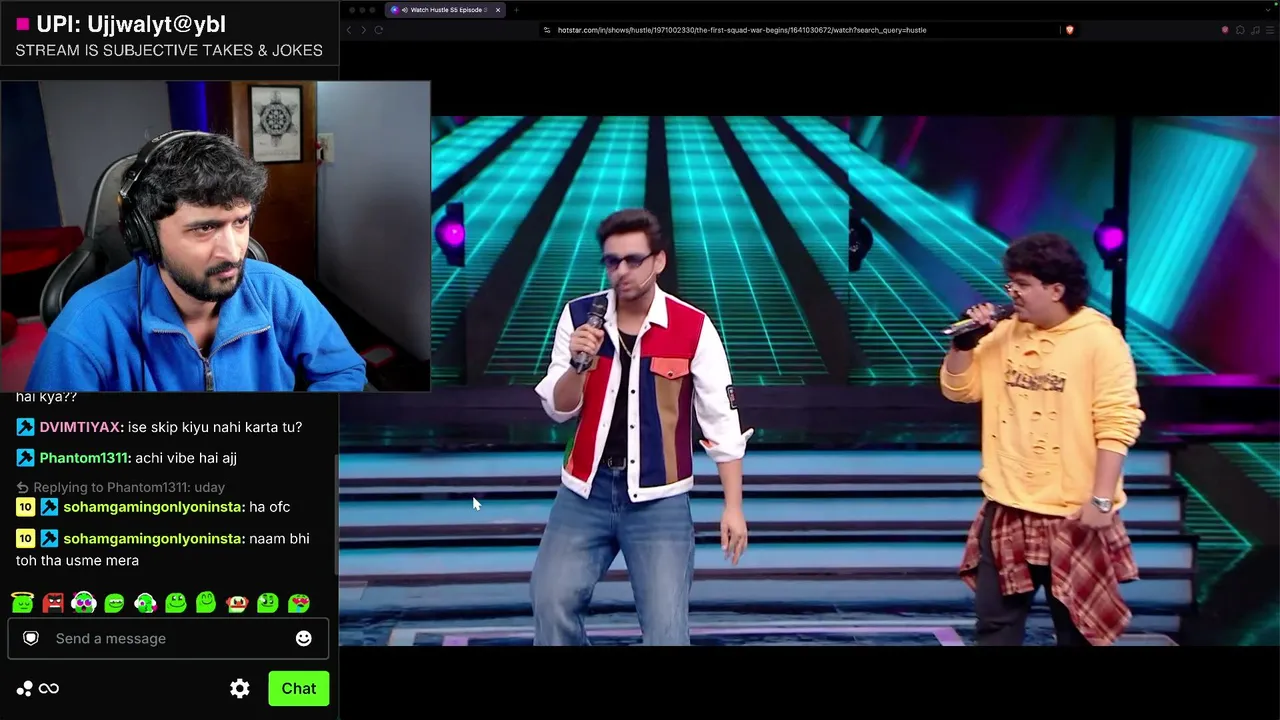Open site settings icon beside hotstar URL
The image size is (1280, 720).
point(547,30)
